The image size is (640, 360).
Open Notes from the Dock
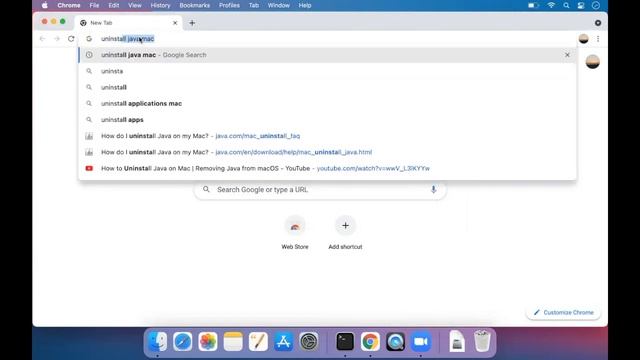[x=233, y=341]
